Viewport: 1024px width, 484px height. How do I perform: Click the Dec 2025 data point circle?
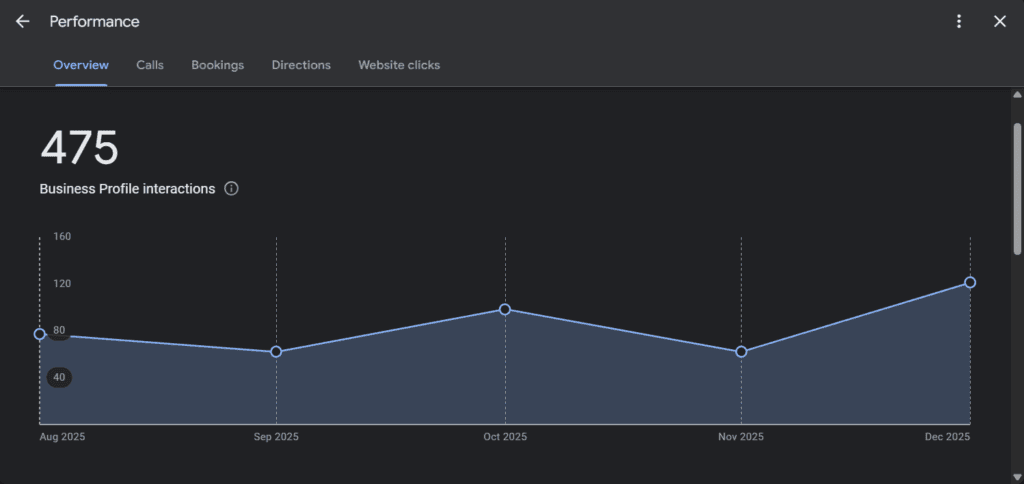tap(970, 283)
